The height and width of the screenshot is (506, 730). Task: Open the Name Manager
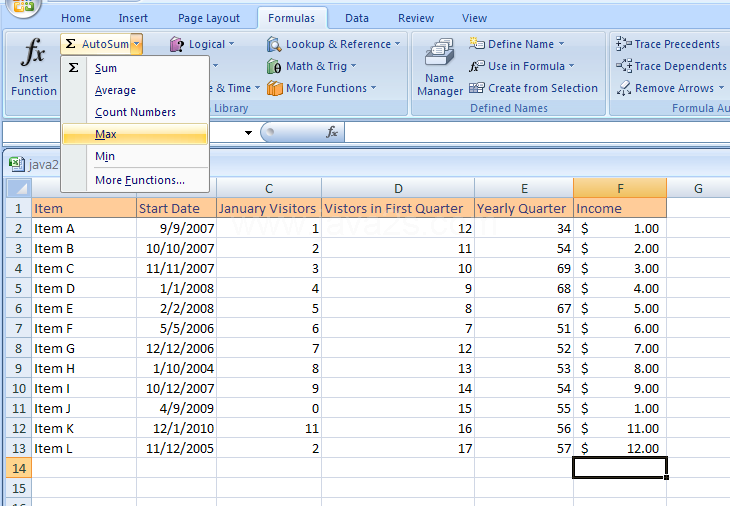tap(440, 67)
